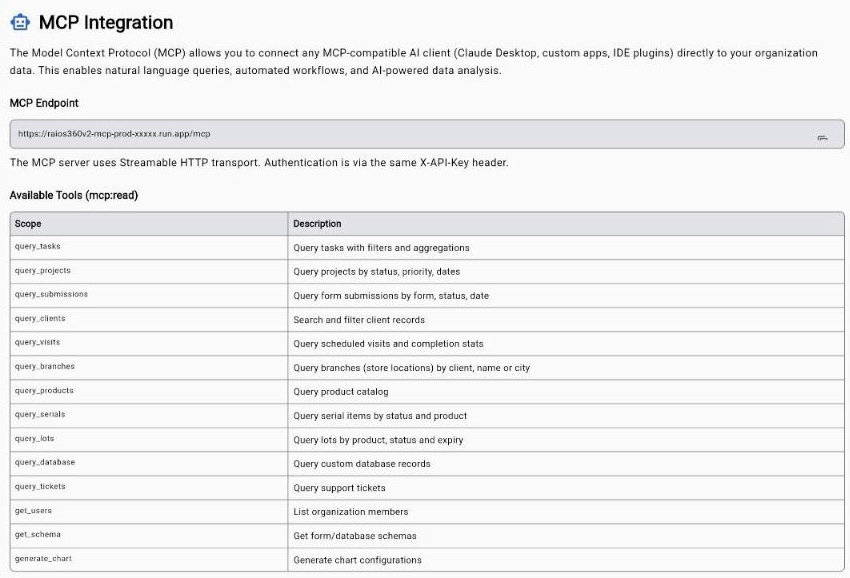Click 'Query projects by status, priority, dates'

click(376, 272)
